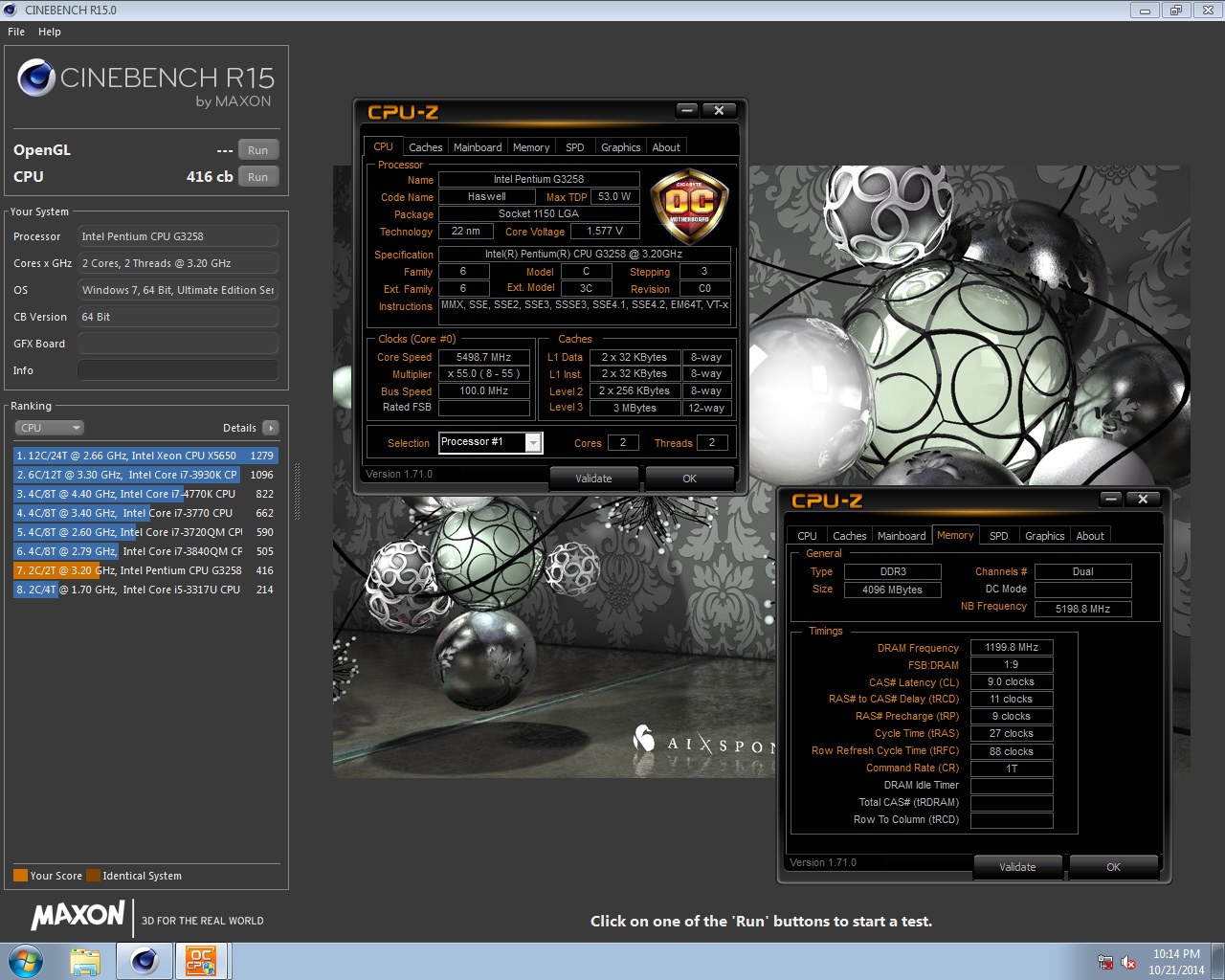Select CPU tab in lower CPU-Z window
The height and width of the screenshot is (980, 1225).
pos(807,536)
